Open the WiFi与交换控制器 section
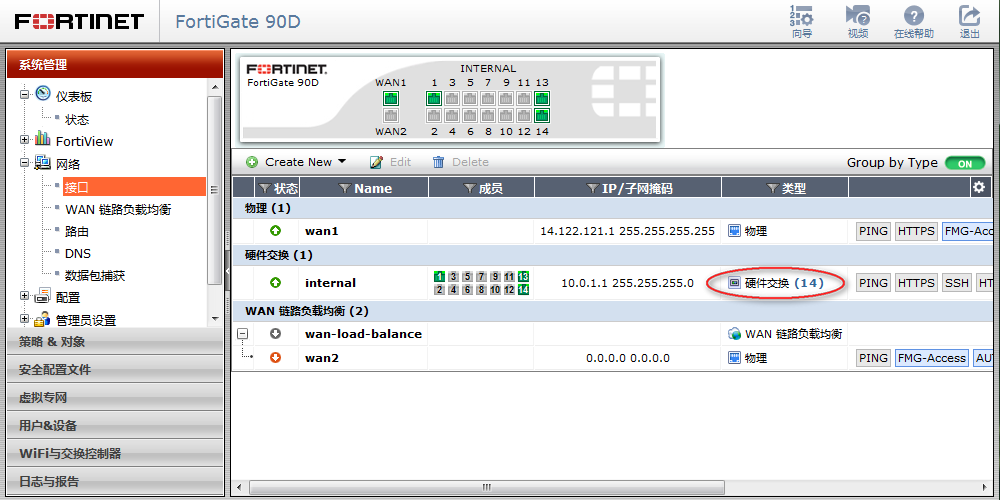The image size is (1000, 500). [x=115, y=453]
